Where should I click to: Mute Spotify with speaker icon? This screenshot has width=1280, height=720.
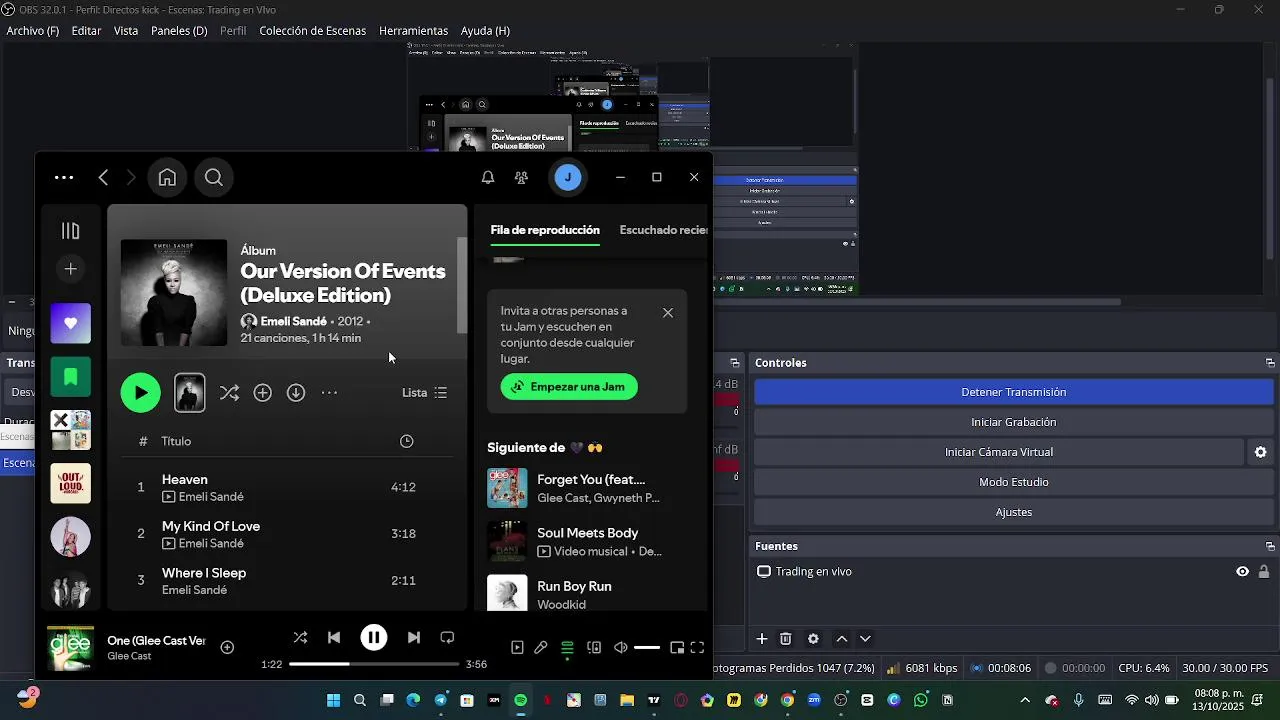point(621,648)
